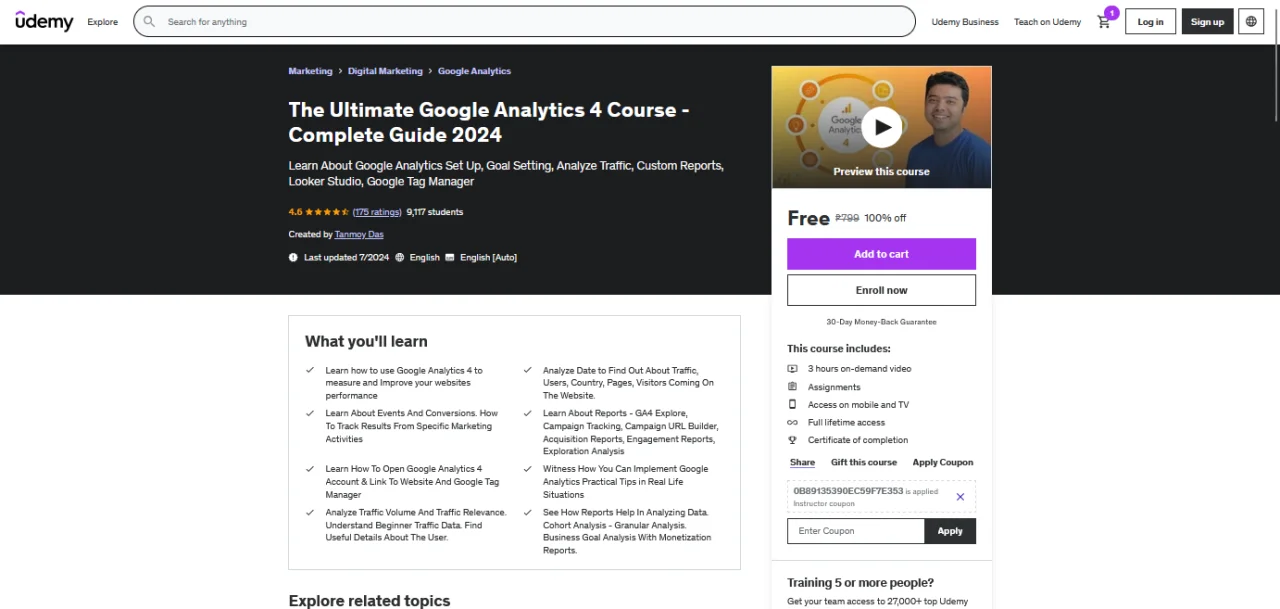Open Udemy Business link
1280x609 pixels.
(x=965, y=22)
